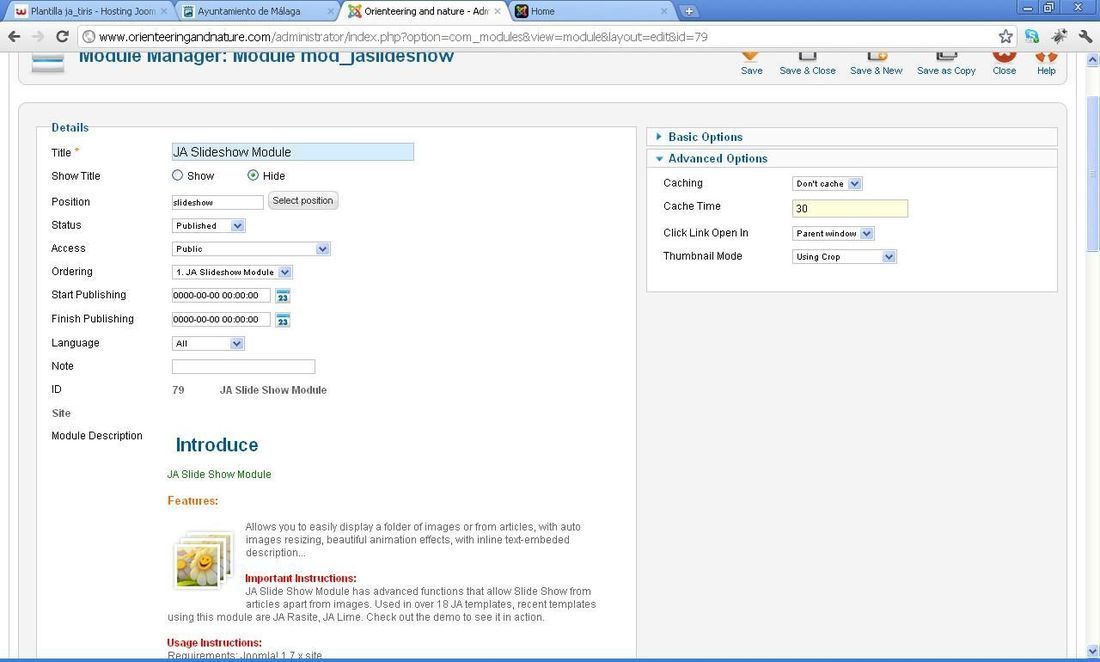Open Help from the toolbar

pyautogui.click(x=1046, y=63)
